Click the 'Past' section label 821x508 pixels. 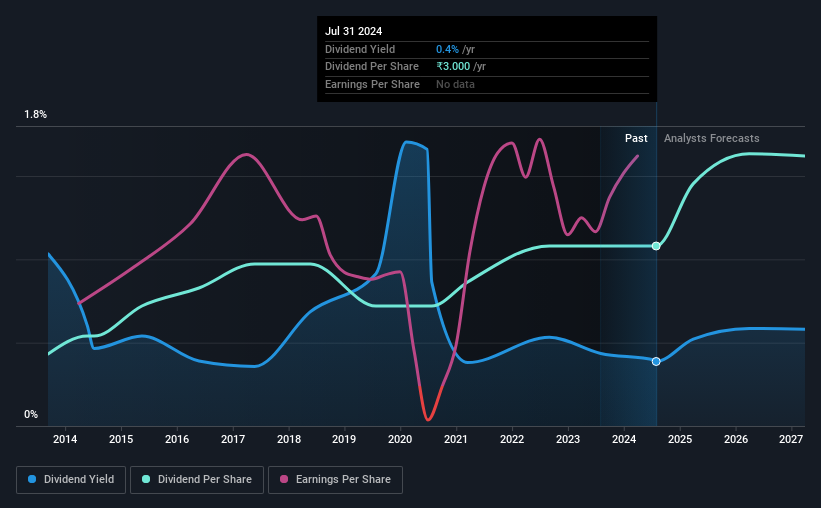click(636, 138)
